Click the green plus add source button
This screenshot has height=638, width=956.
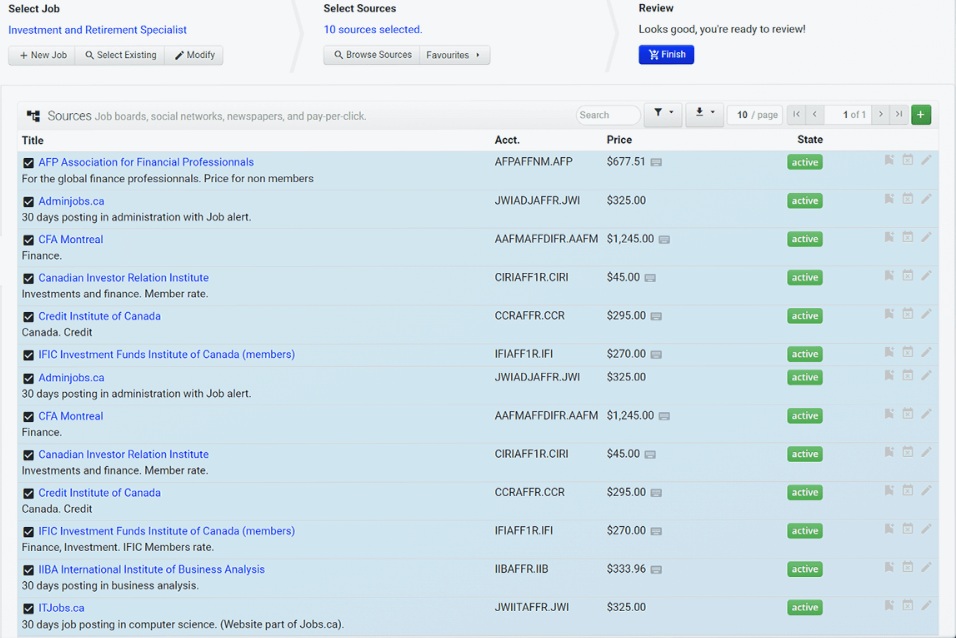(x=921, y=115)
